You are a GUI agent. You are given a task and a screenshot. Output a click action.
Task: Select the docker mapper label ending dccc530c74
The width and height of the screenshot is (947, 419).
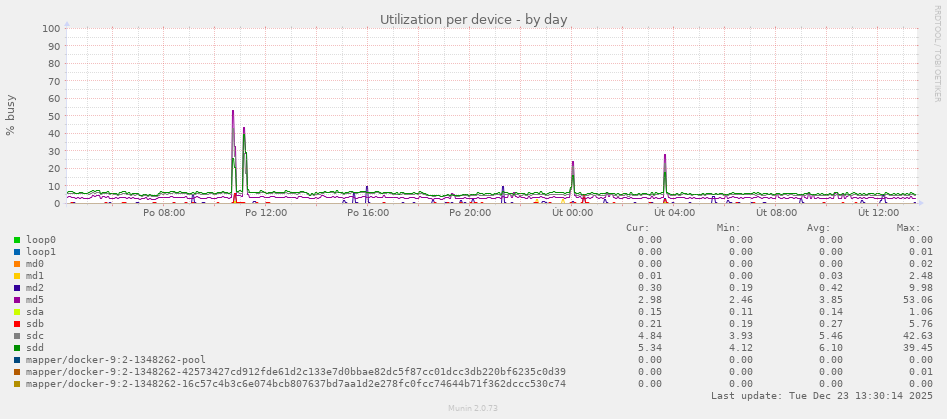[x=296, y=384]
